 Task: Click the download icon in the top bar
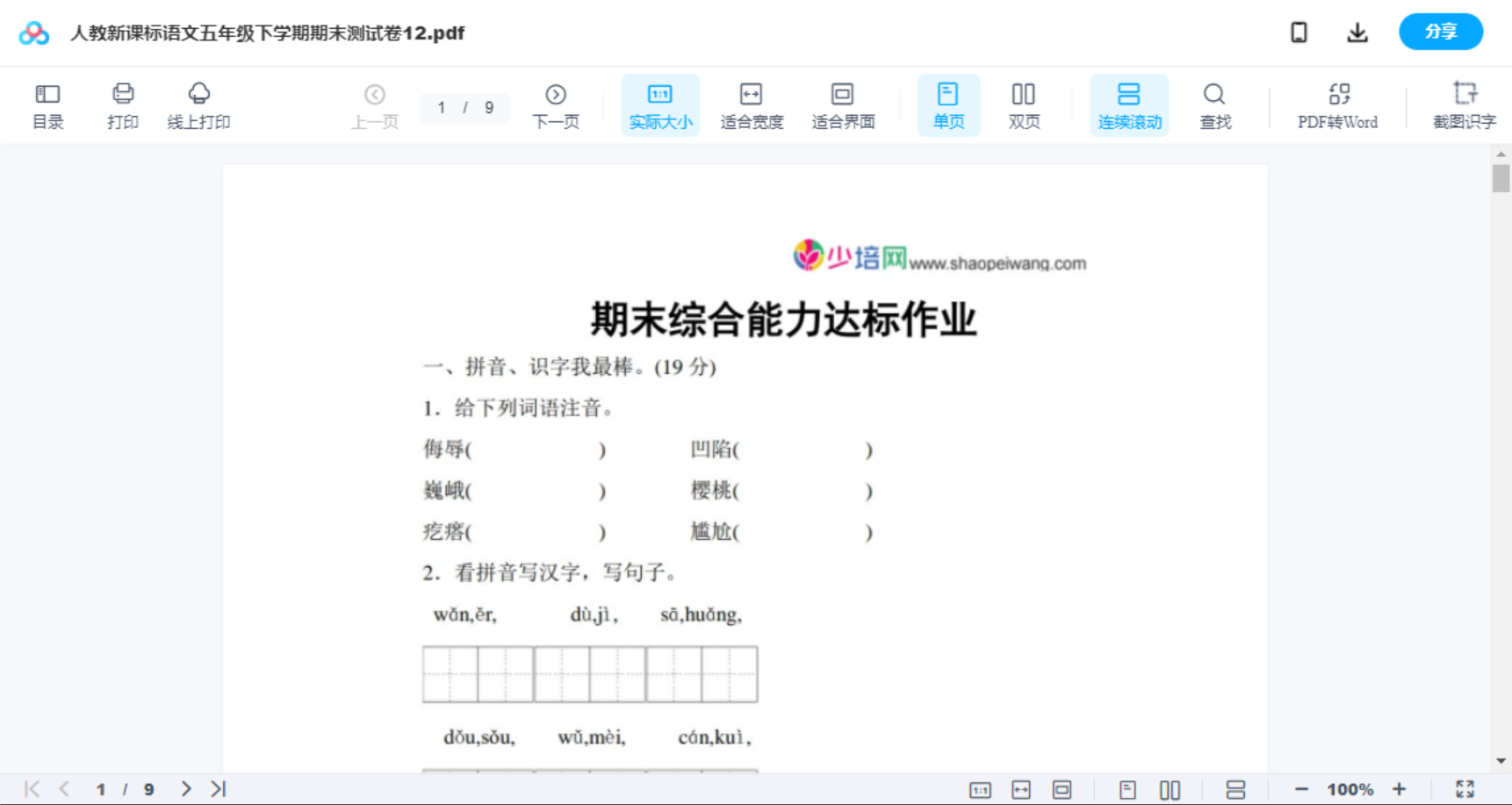tap(1357, 32)
